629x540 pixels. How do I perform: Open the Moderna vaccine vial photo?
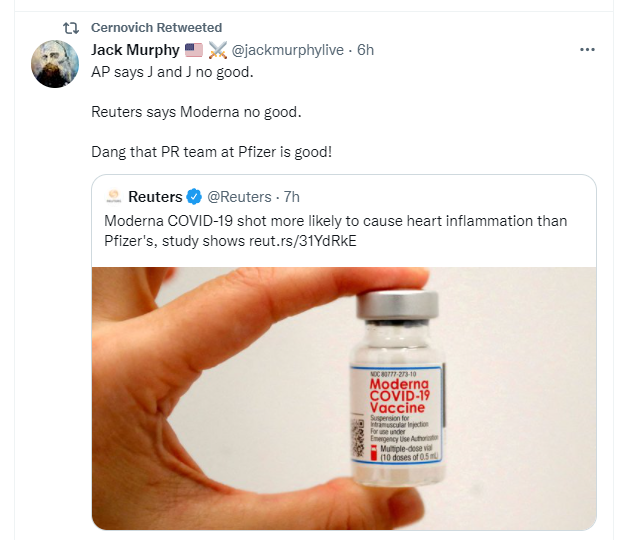point(344,397)
